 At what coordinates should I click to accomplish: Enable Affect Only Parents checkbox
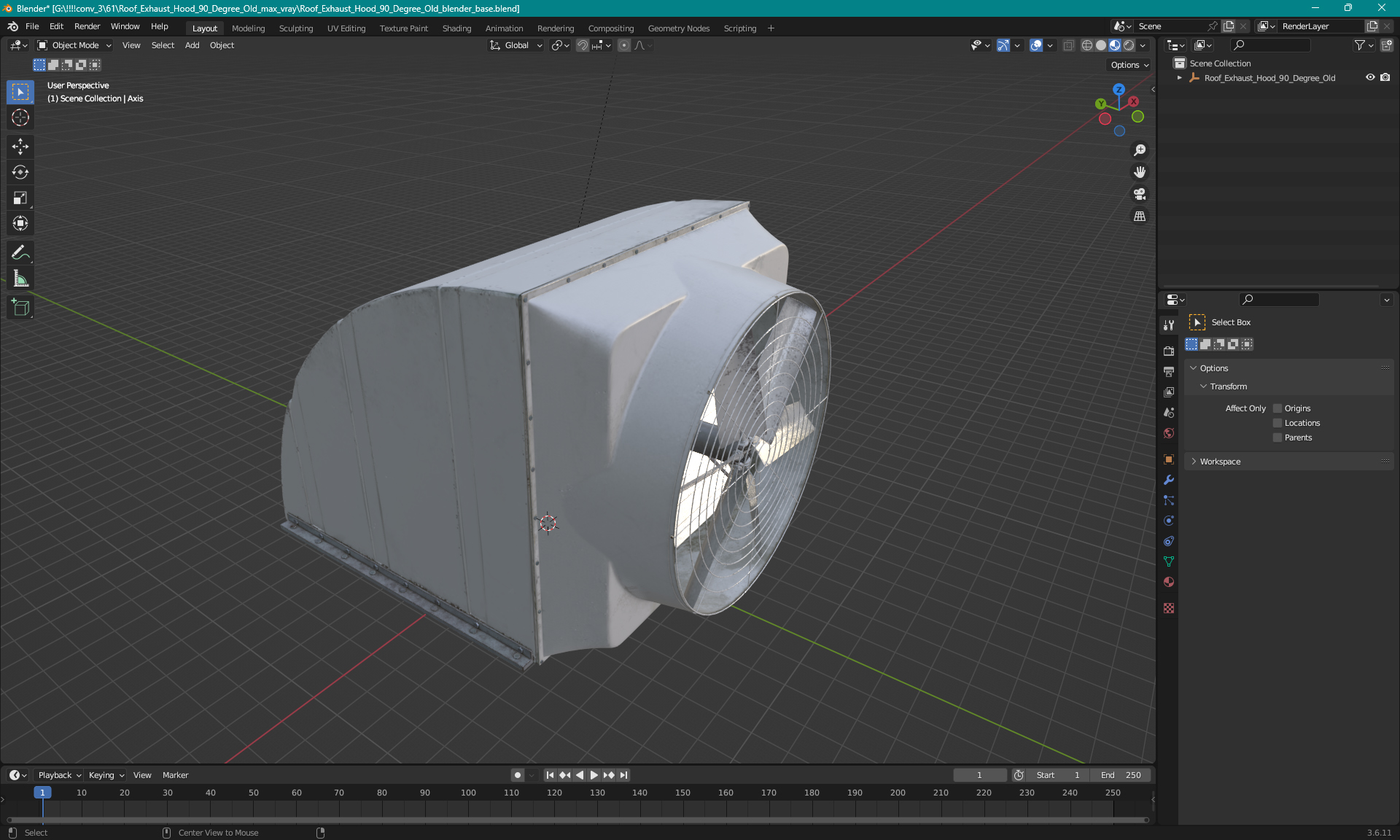(x=1277, y=437)
